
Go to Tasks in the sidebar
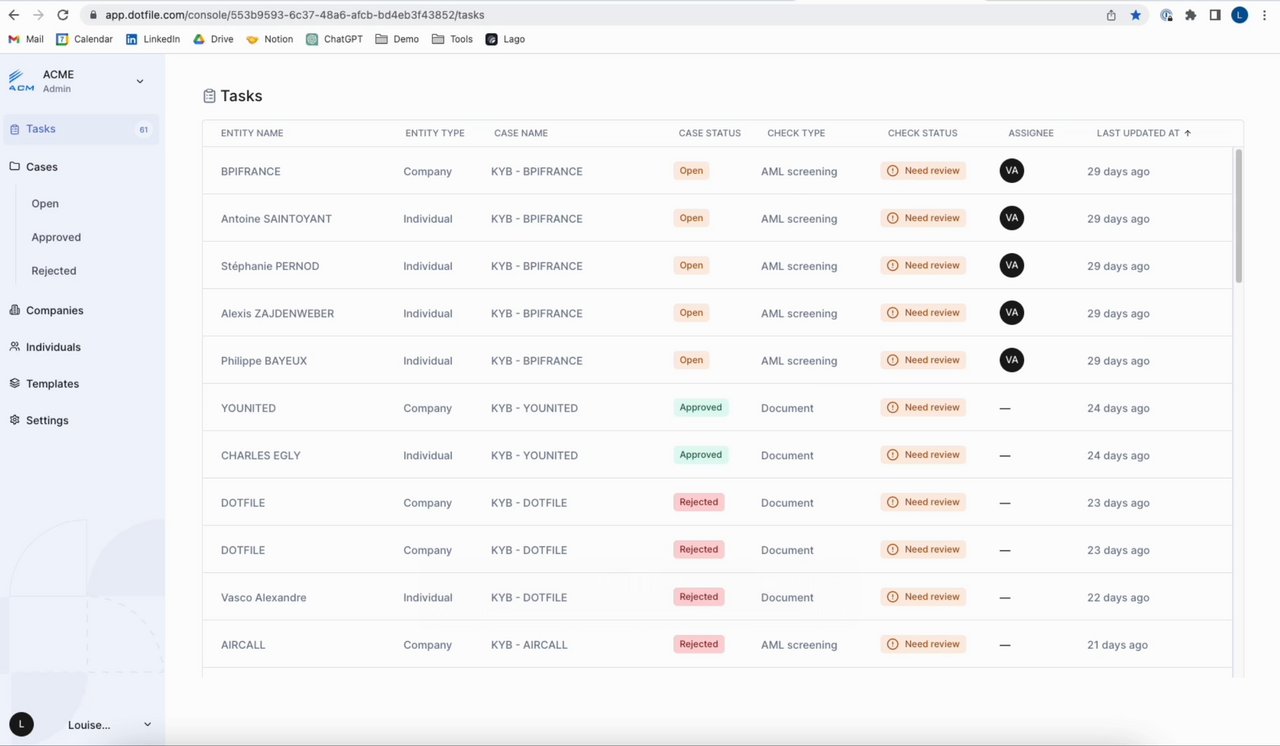[x=81, y=129]
